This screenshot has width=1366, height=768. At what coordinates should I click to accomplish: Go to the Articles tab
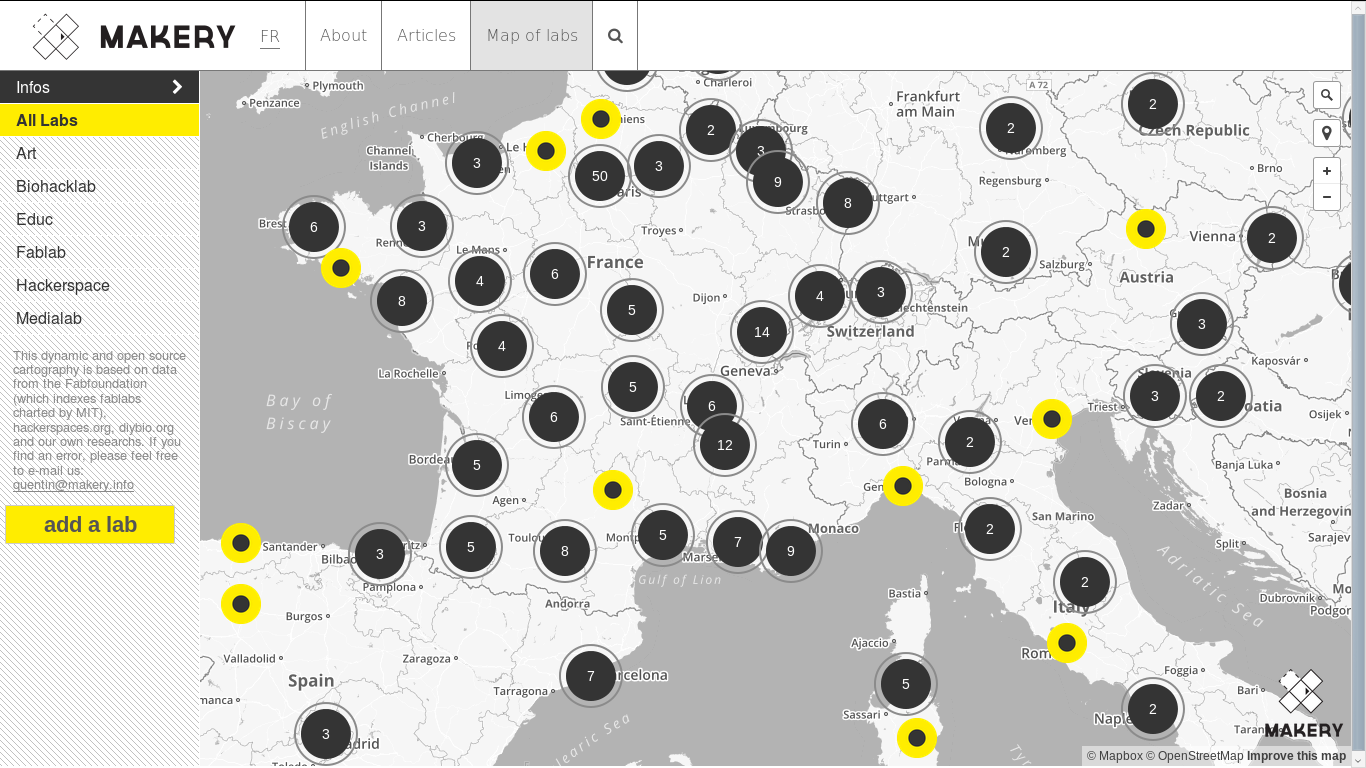(426, 36)
